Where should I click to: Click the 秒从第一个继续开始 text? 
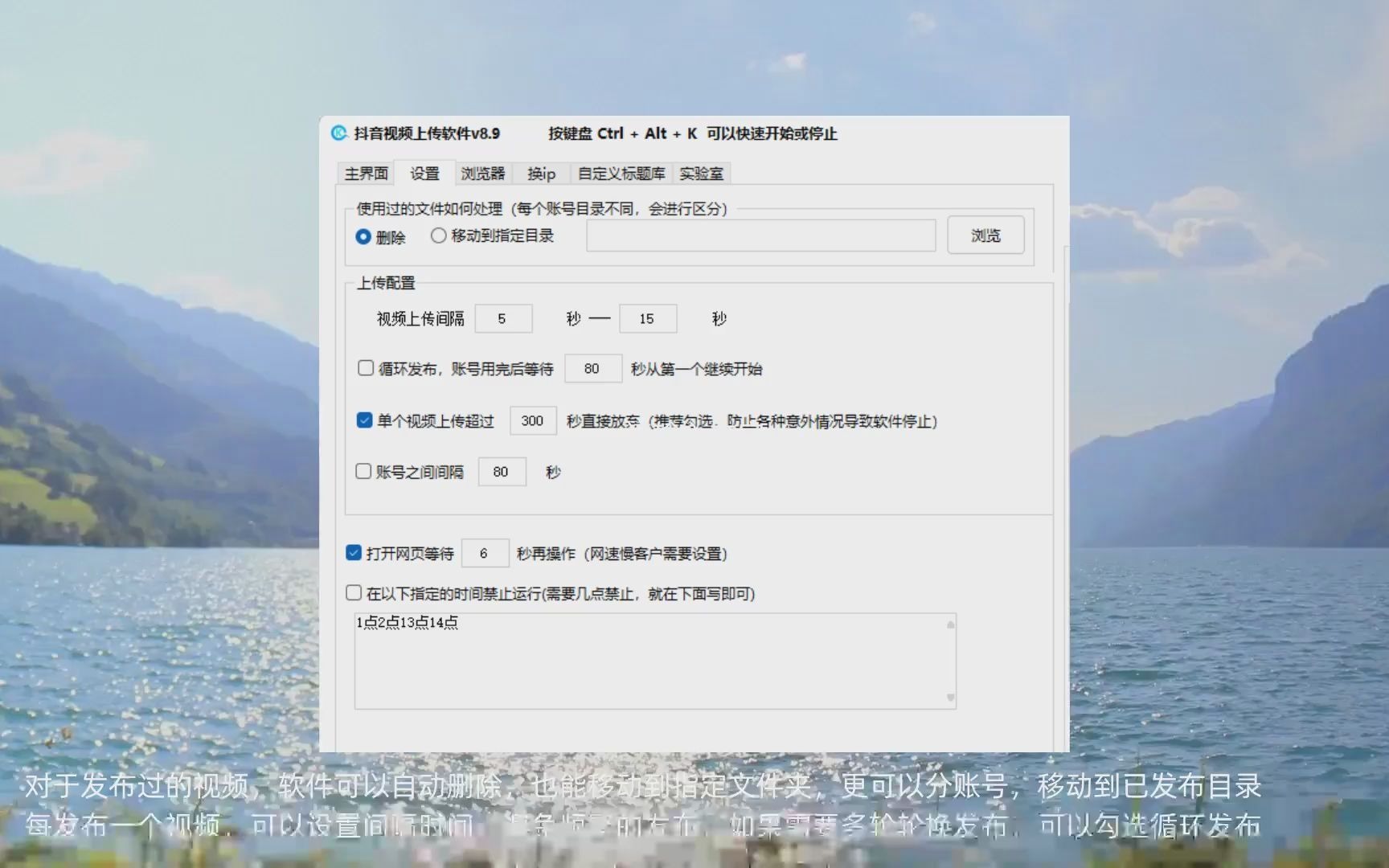pos(696,369)
